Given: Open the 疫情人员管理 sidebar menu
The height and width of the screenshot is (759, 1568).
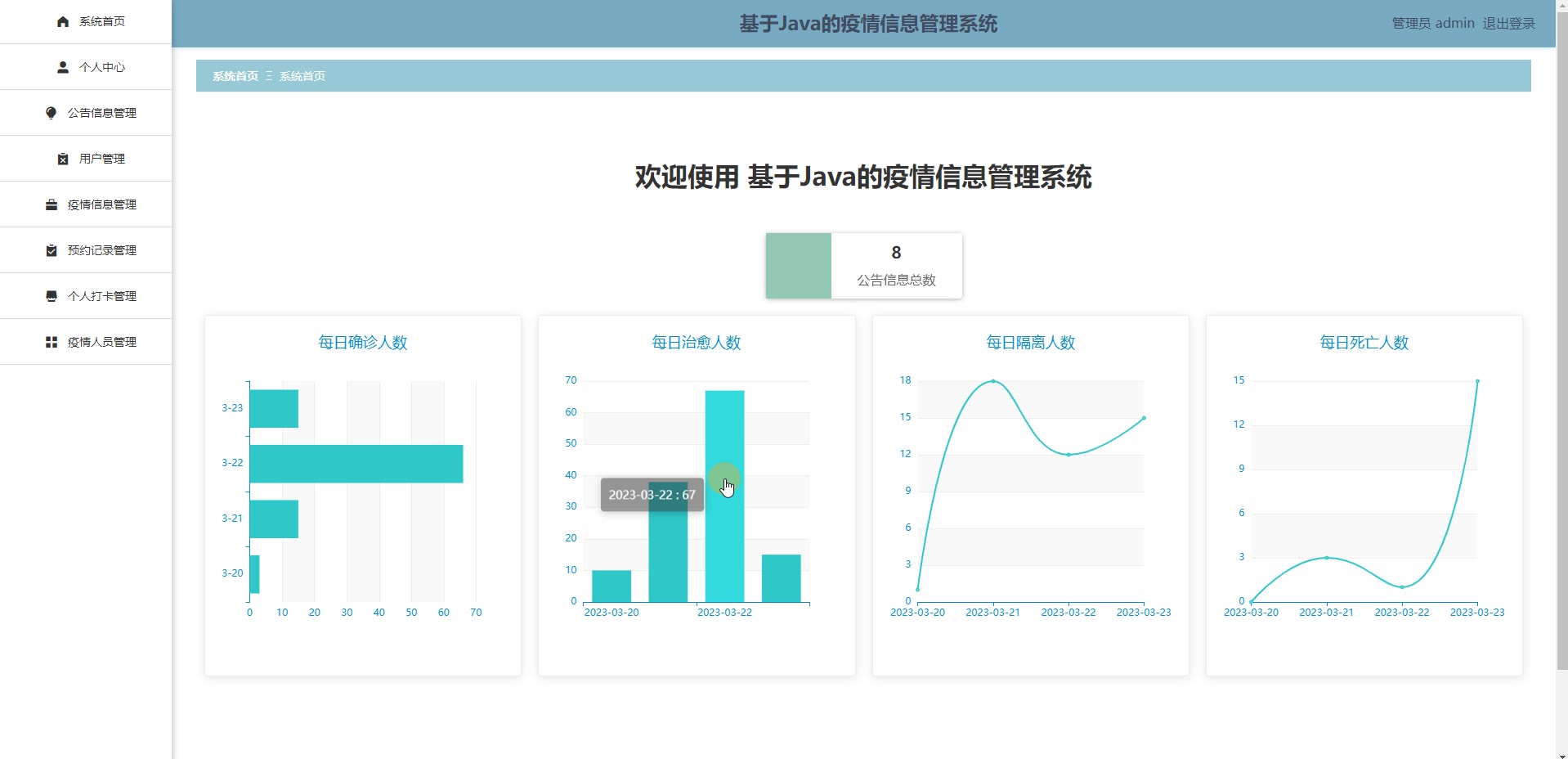Looking at the screenshot, I should coord(101,342).
